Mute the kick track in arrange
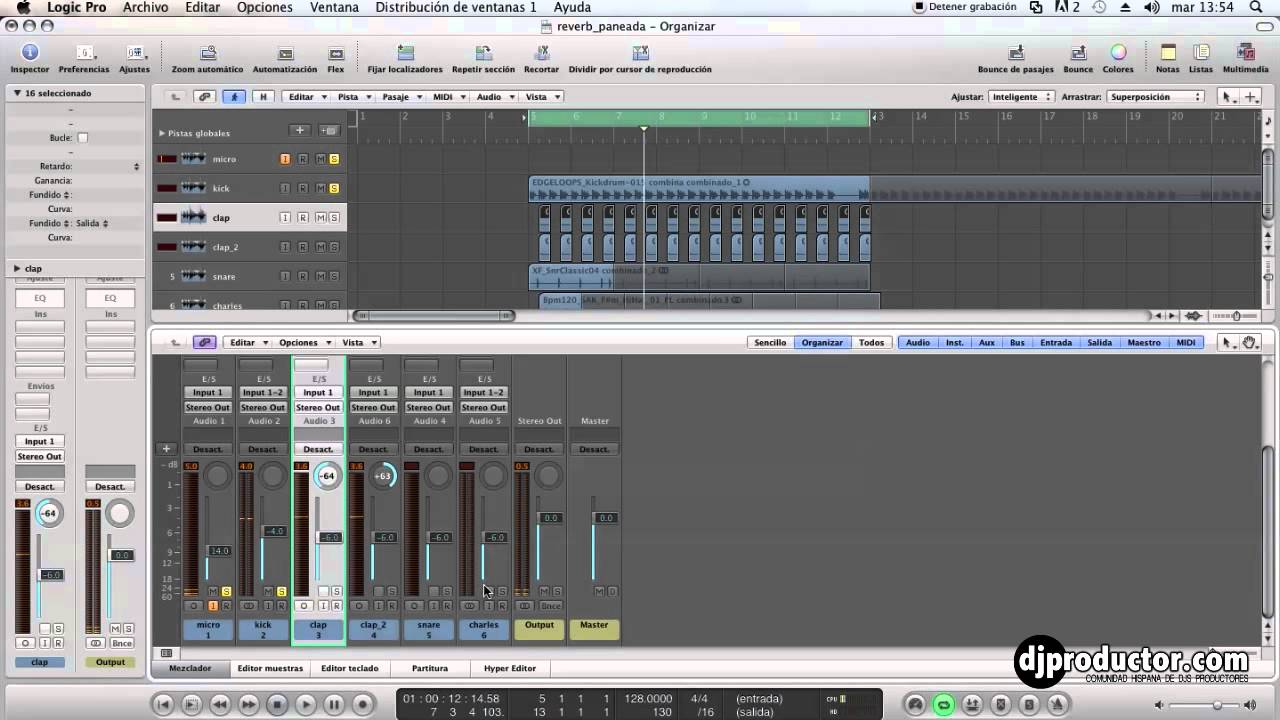 click(x=321, y=188)
